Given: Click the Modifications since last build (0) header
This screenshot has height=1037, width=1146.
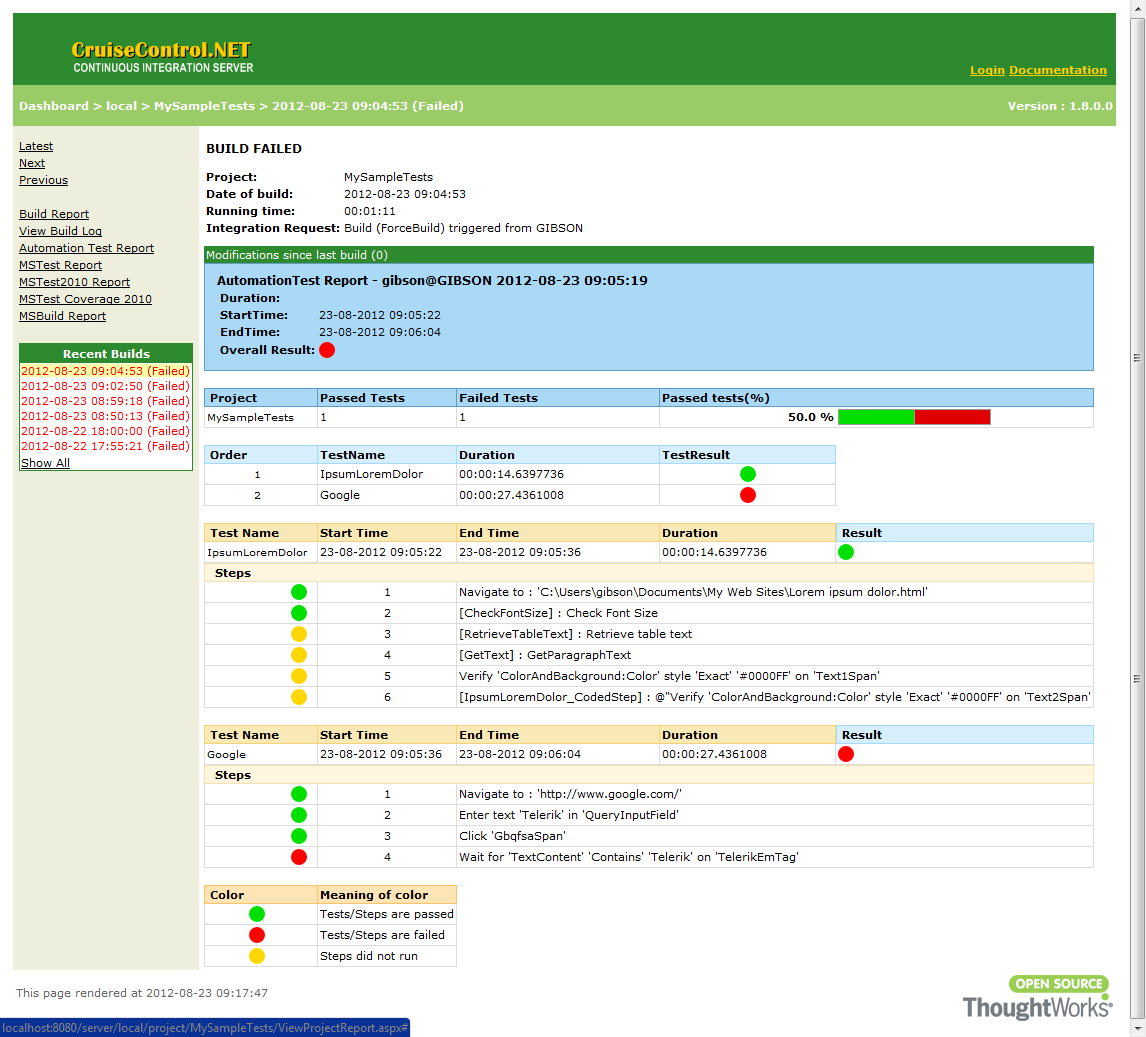Looking at the screenshot, I should [x=649, y=255].
